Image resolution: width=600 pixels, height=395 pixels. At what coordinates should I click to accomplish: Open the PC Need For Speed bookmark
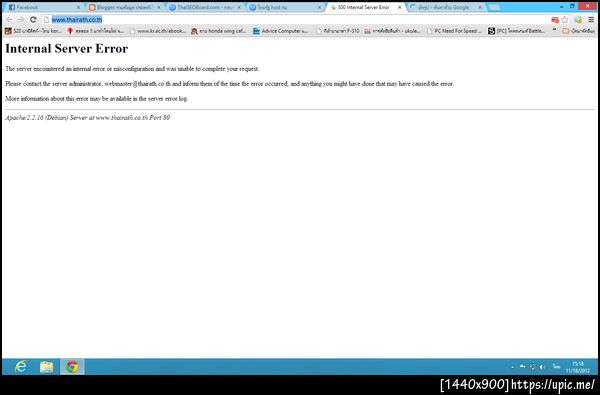tap(454, 31)
